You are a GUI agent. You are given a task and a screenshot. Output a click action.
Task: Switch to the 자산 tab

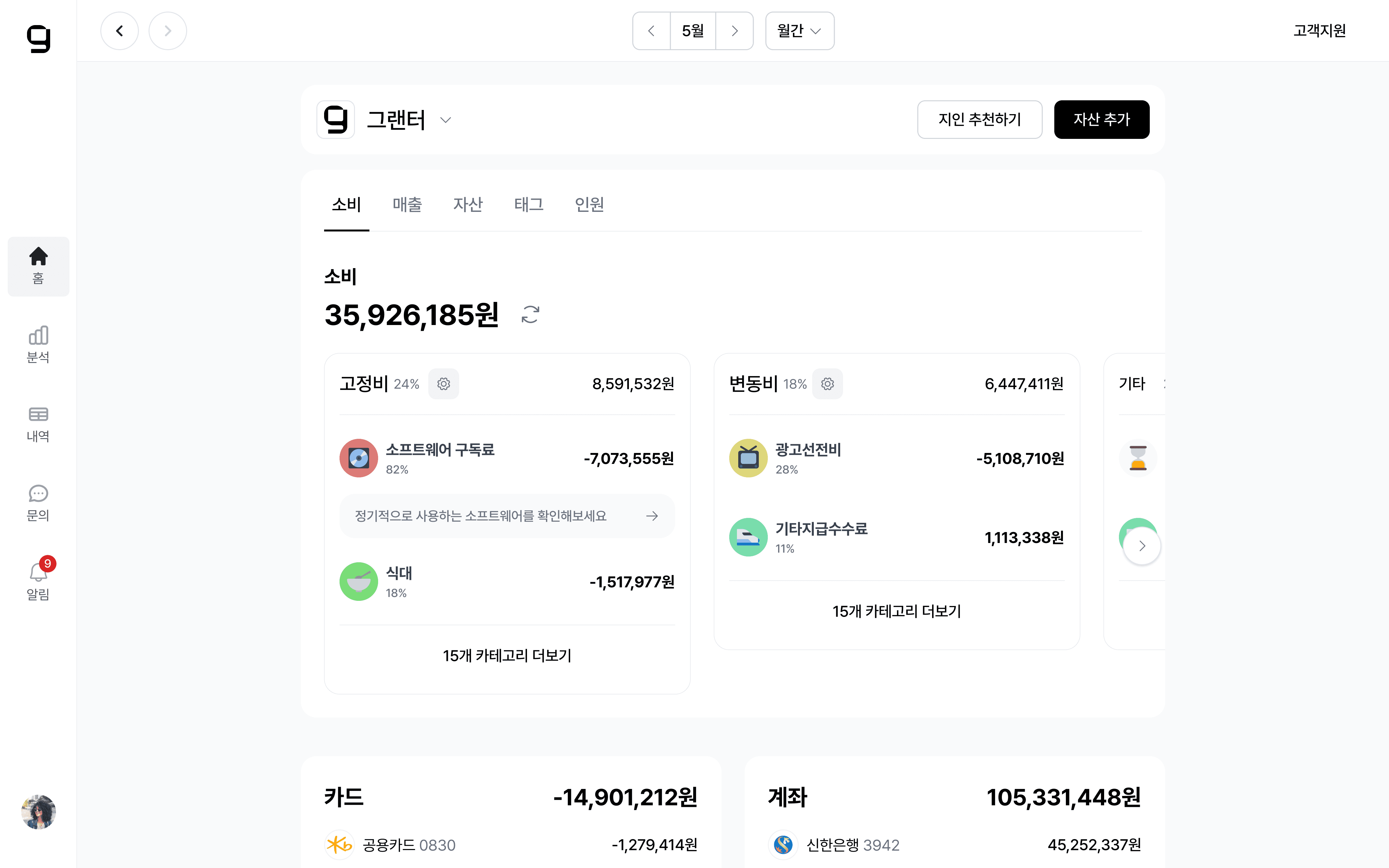click(x=468, y=204)
